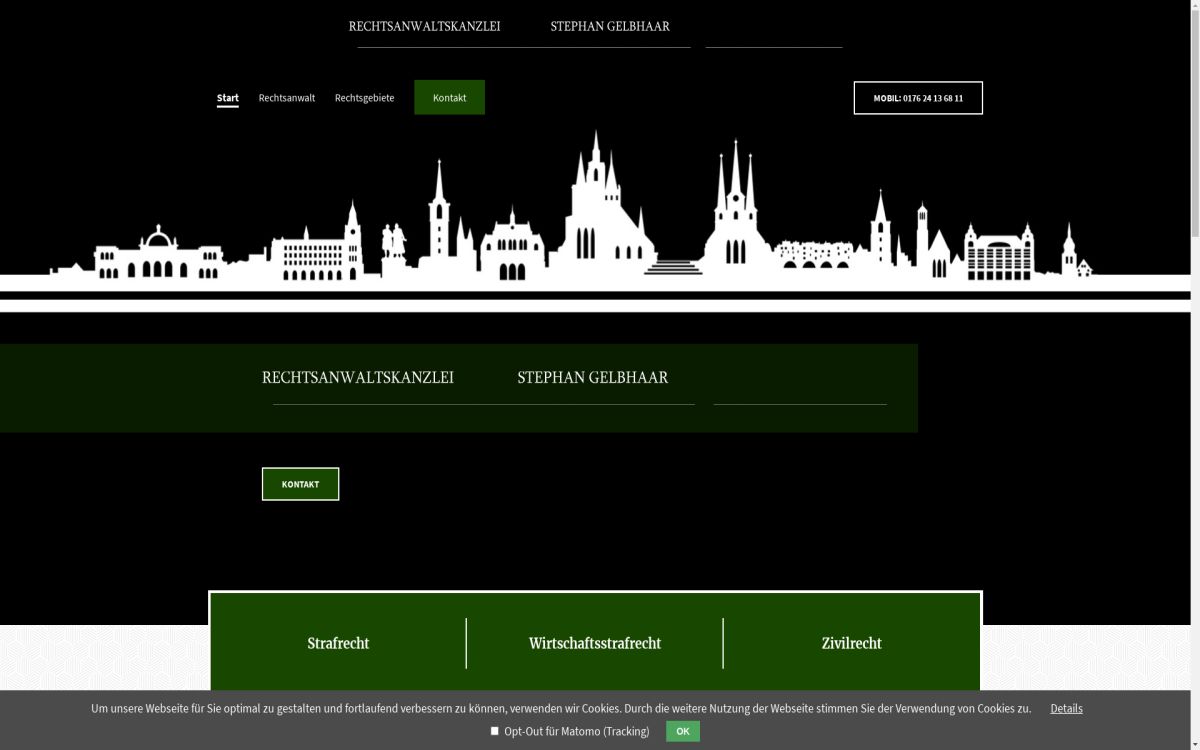Click the green Kontakt navigation button
Screen dimensions: 1200x750
[449, 98]
